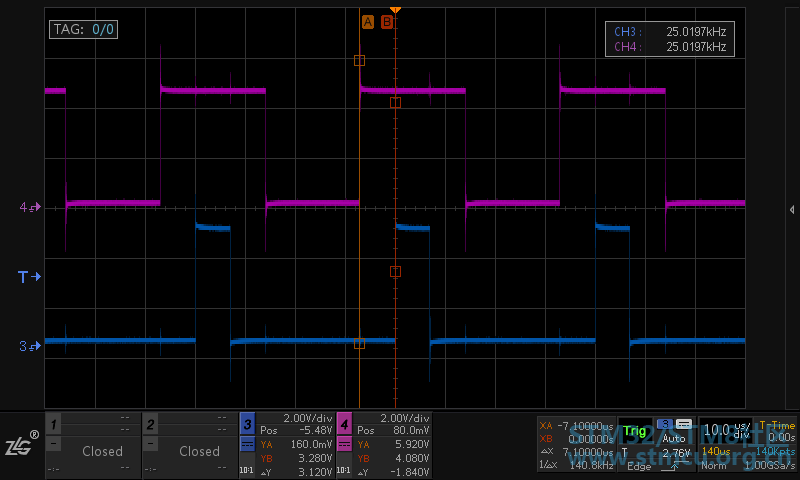Change the Edge trigger type
The height and width of the screenshot is (480, 800).
[x=639, y=466]
